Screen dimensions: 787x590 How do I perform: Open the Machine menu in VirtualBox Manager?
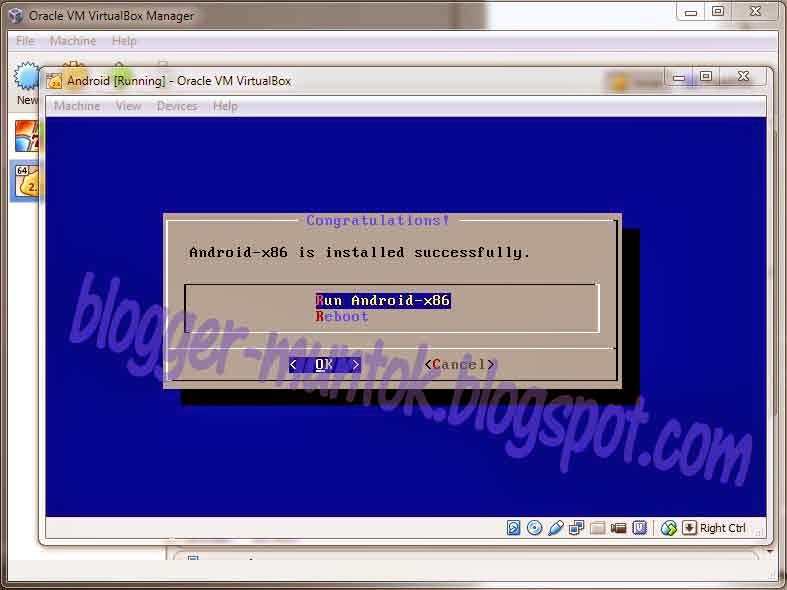click(x=73, y=41)
